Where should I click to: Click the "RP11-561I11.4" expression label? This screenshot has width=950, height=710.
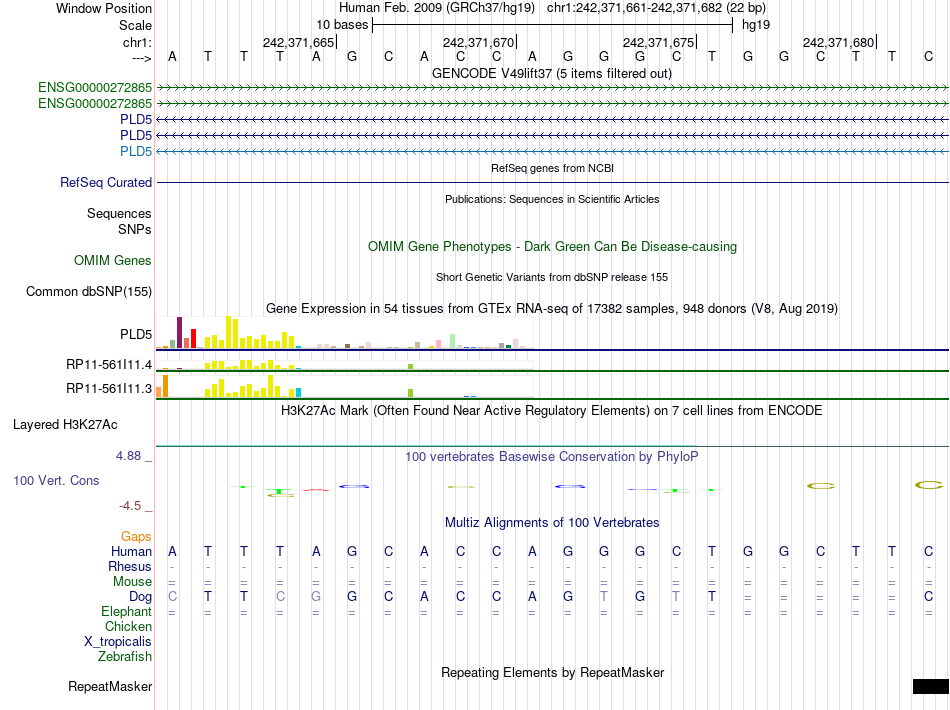(109, 365)
